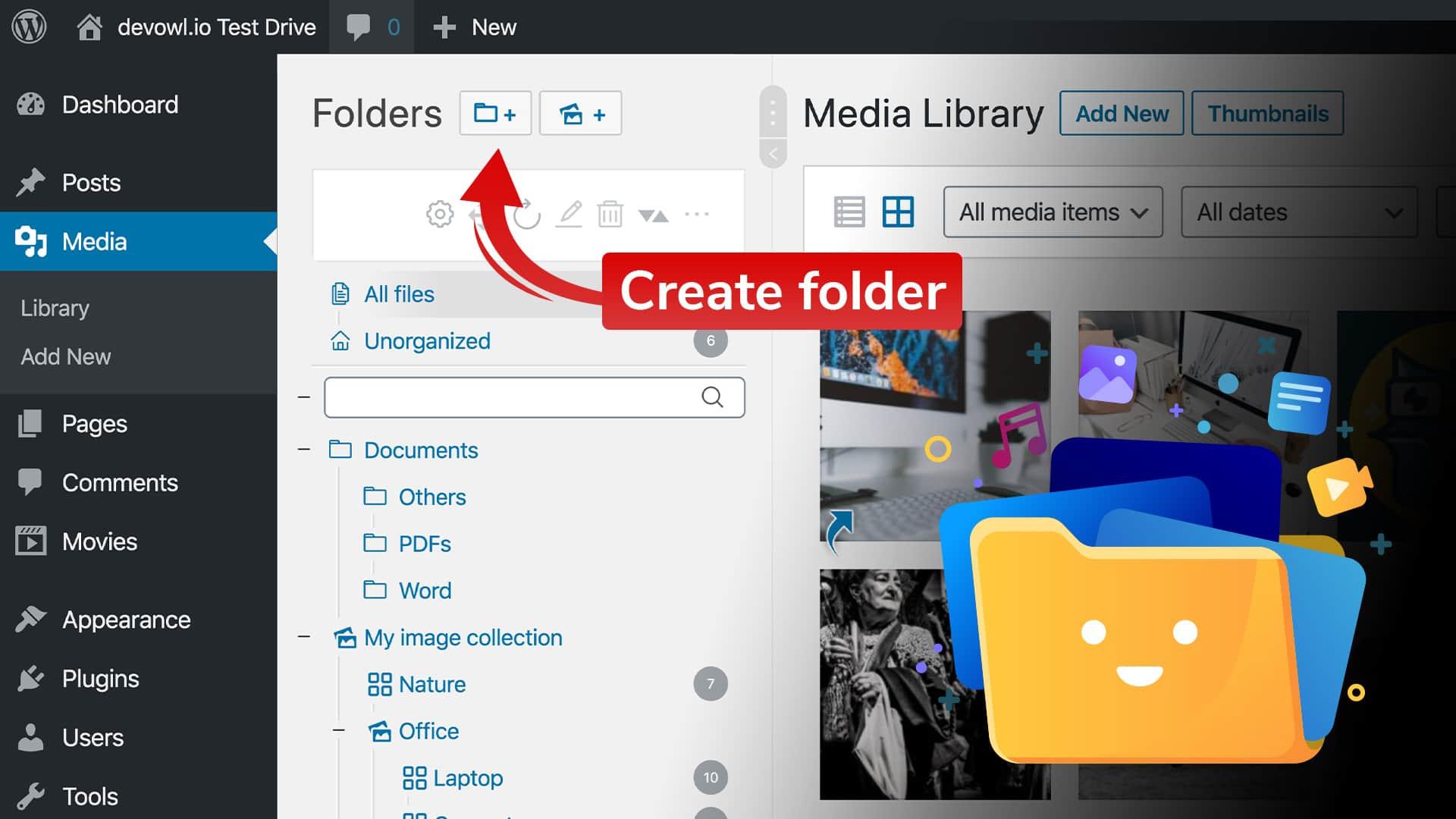Switch Media Library to grid view
The image size is (1456, 819).
coord(899,212)
